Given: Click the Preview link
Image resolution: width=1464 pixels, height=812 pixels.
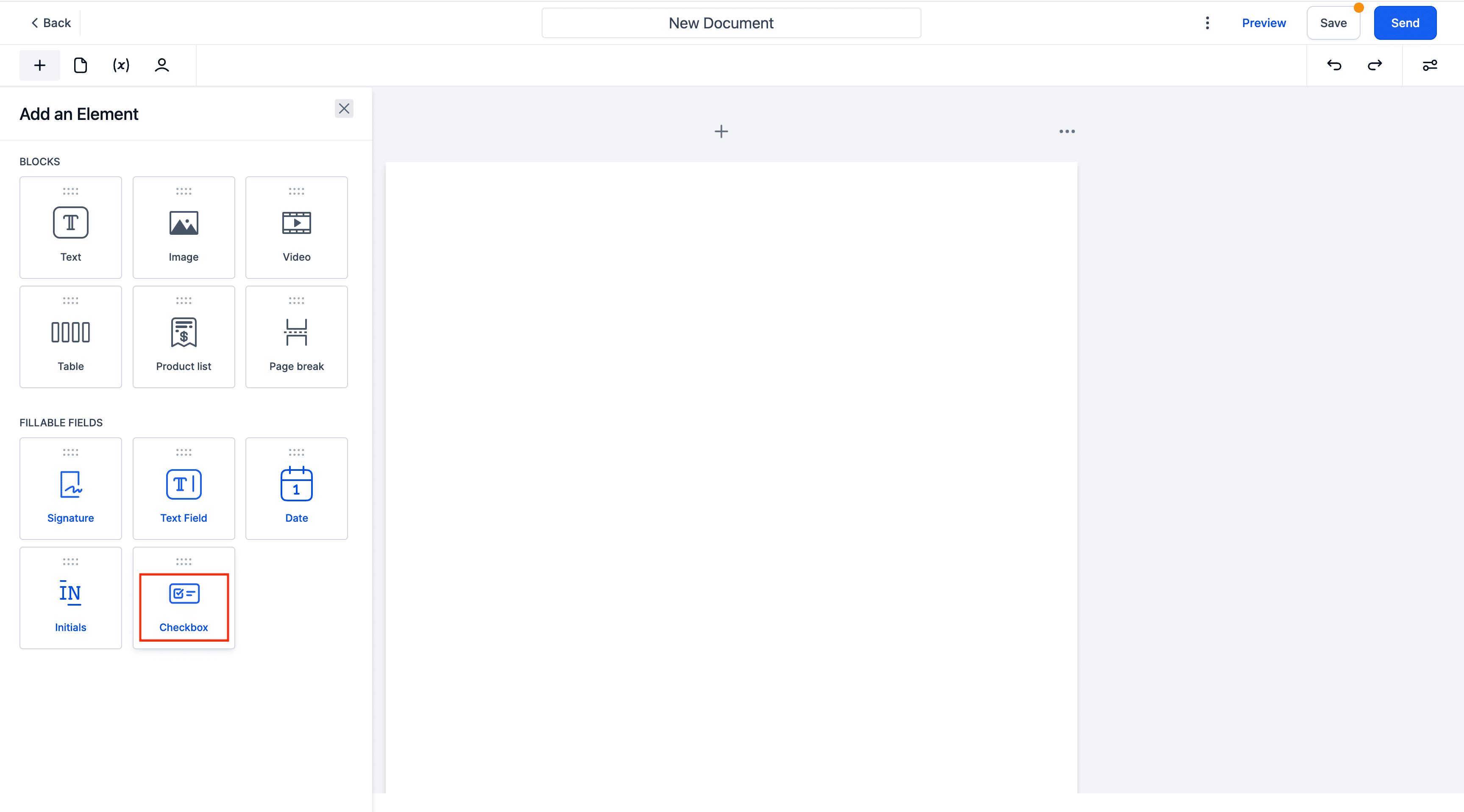Looking at the screenshot, I should click(1264, 23).
